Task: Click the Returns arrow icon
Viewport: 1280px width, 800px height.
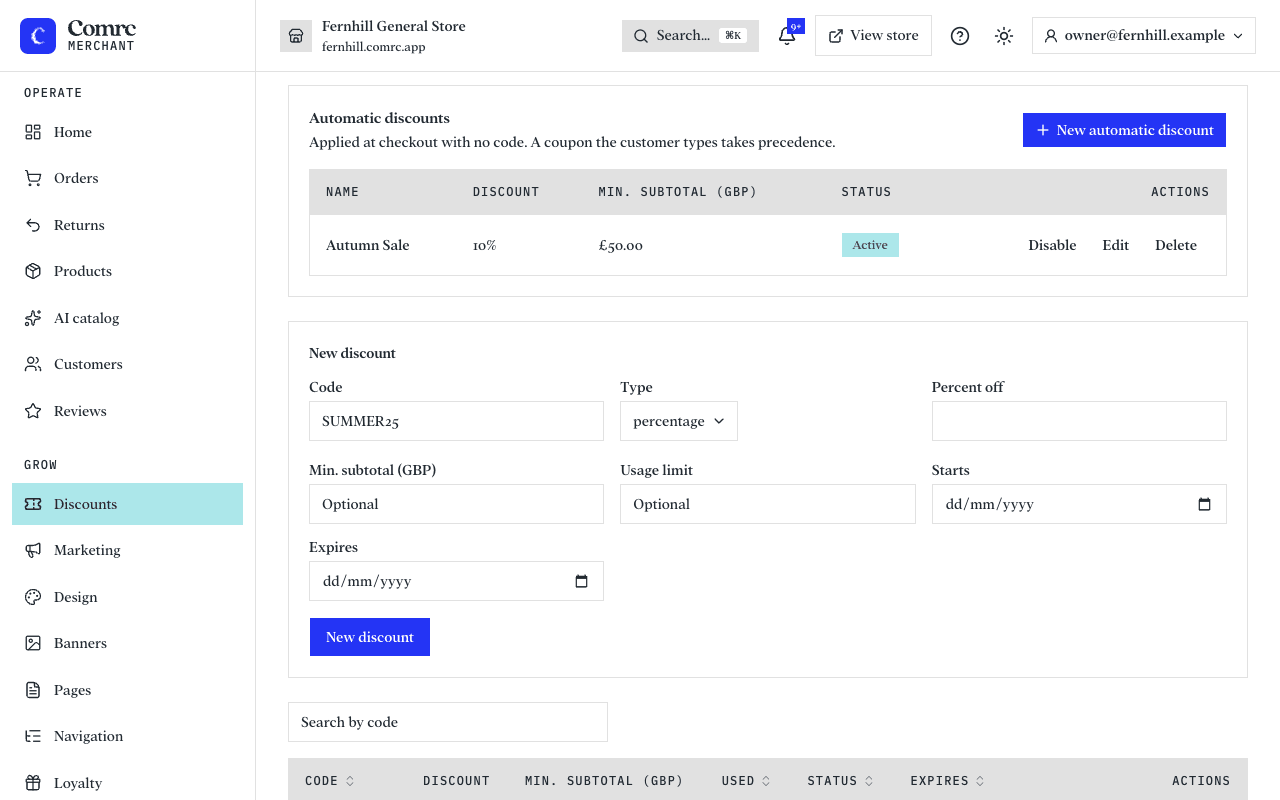Action: [x=33, y=225]
